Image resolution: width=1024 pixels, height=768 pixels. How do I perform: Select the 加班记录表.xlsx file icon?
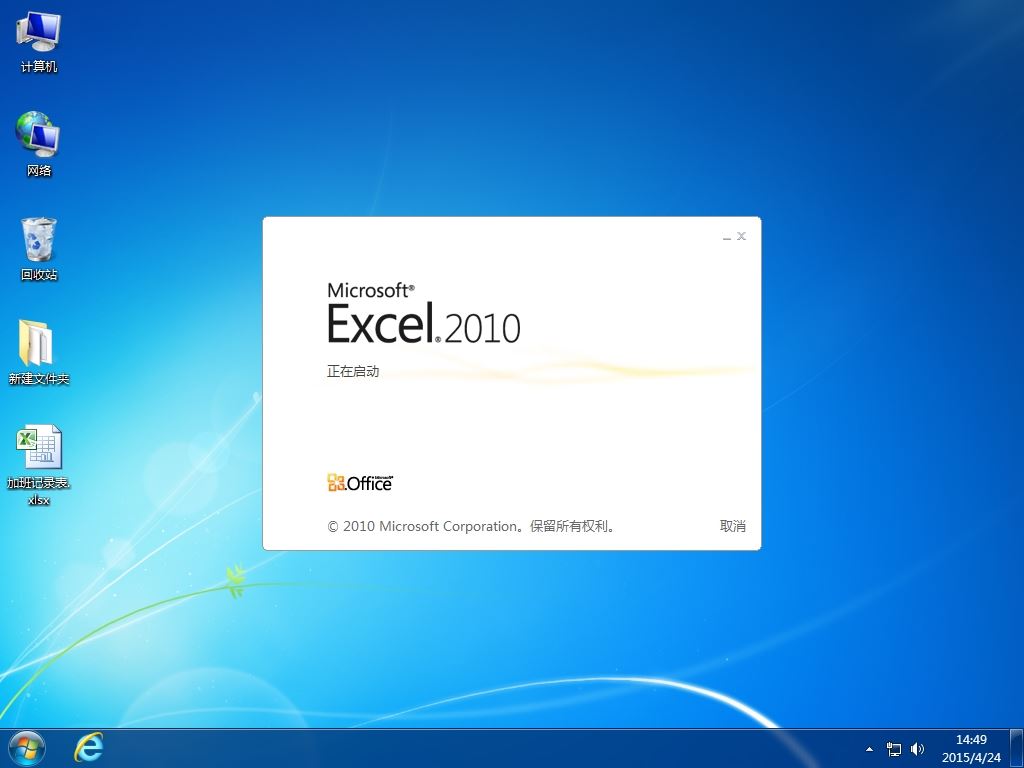(38, 465)
